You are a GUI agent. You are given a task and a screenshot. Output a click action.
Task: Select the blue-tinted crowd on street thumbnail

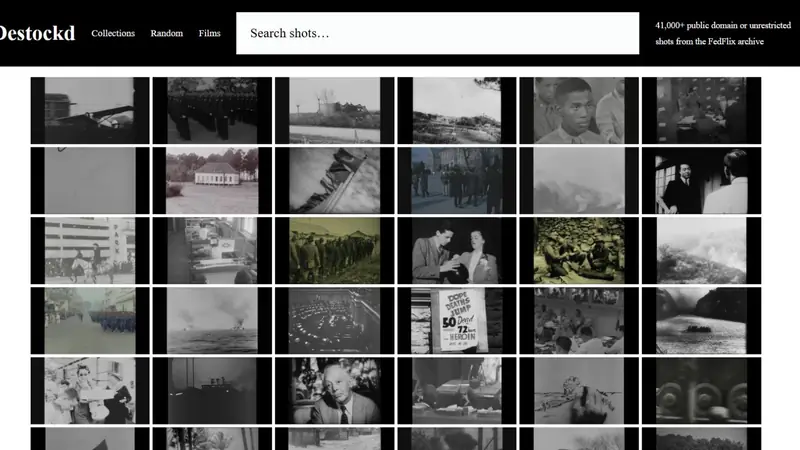click(x=457, y=181)
